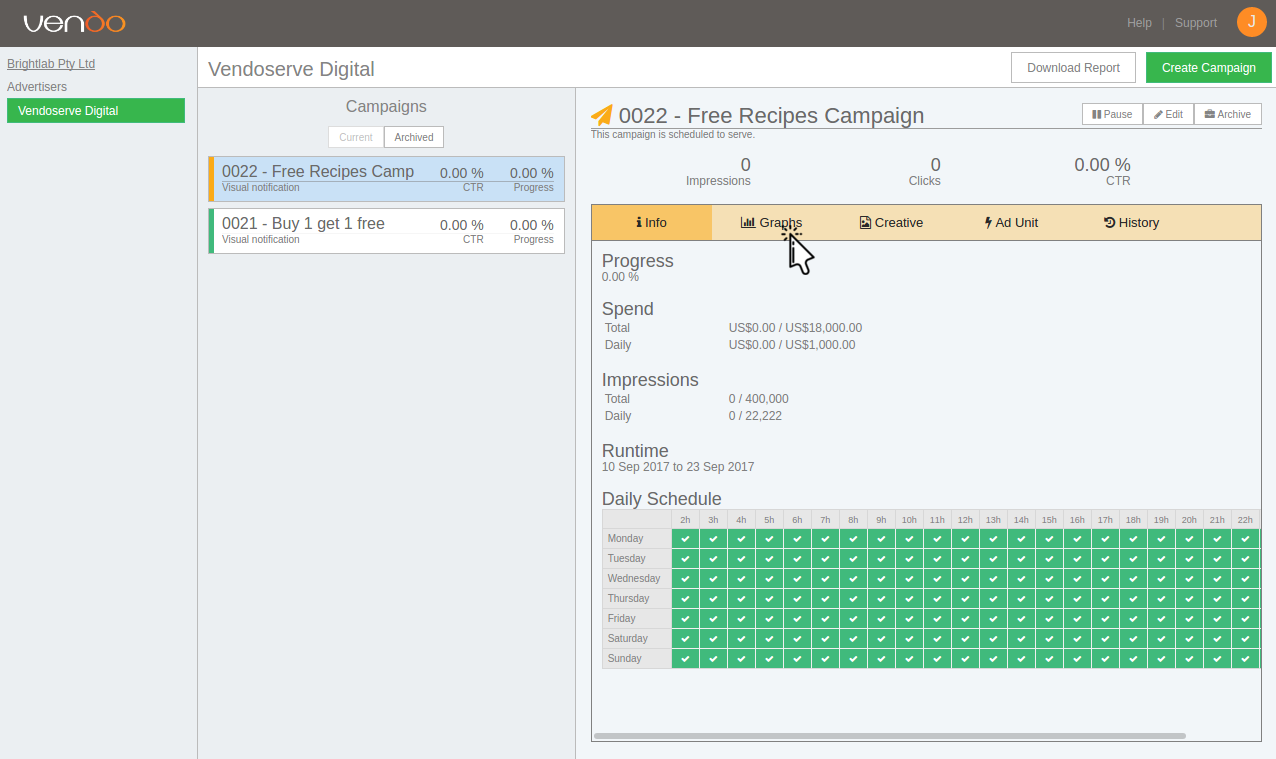The image size is (1276, 759).
Task: Click the Vendoserve Digital page heading
Action: (x=291, y=69)
